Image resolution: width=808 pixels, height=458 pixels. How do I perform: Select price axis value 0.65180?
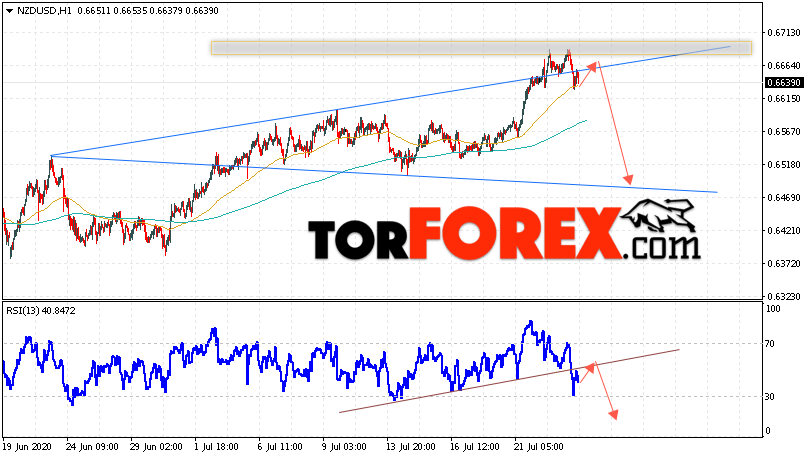[x=784, y=164]
